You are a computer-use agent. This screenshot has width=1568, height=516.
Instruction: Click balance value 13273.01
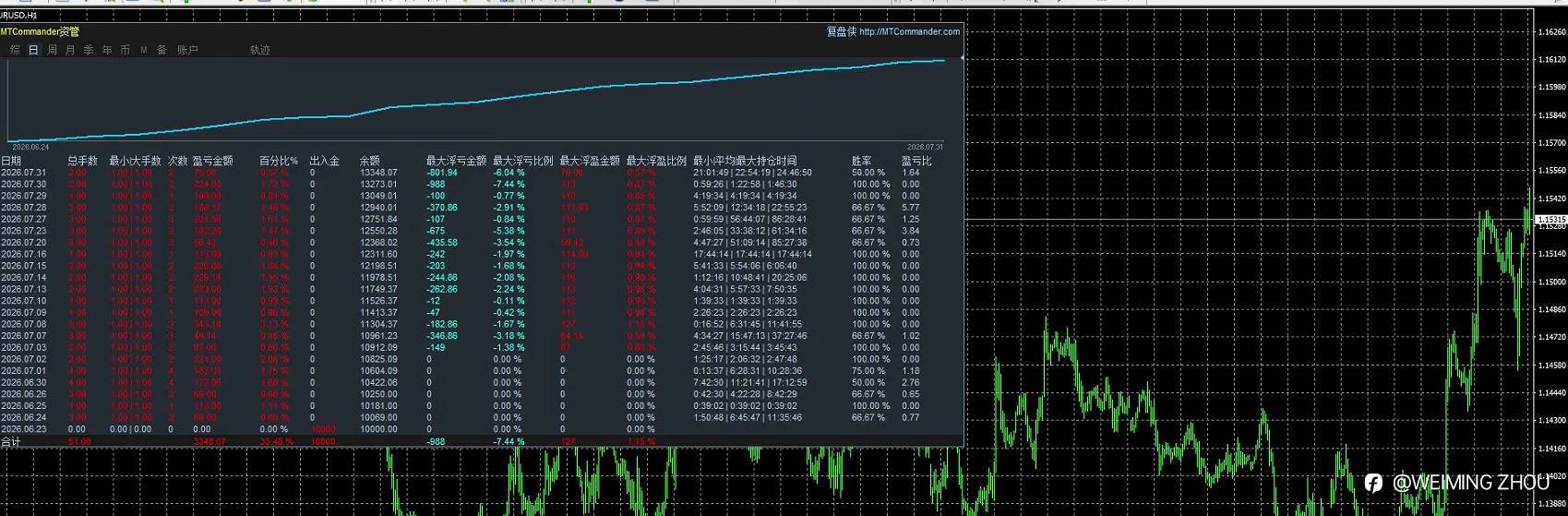(378, 184)
